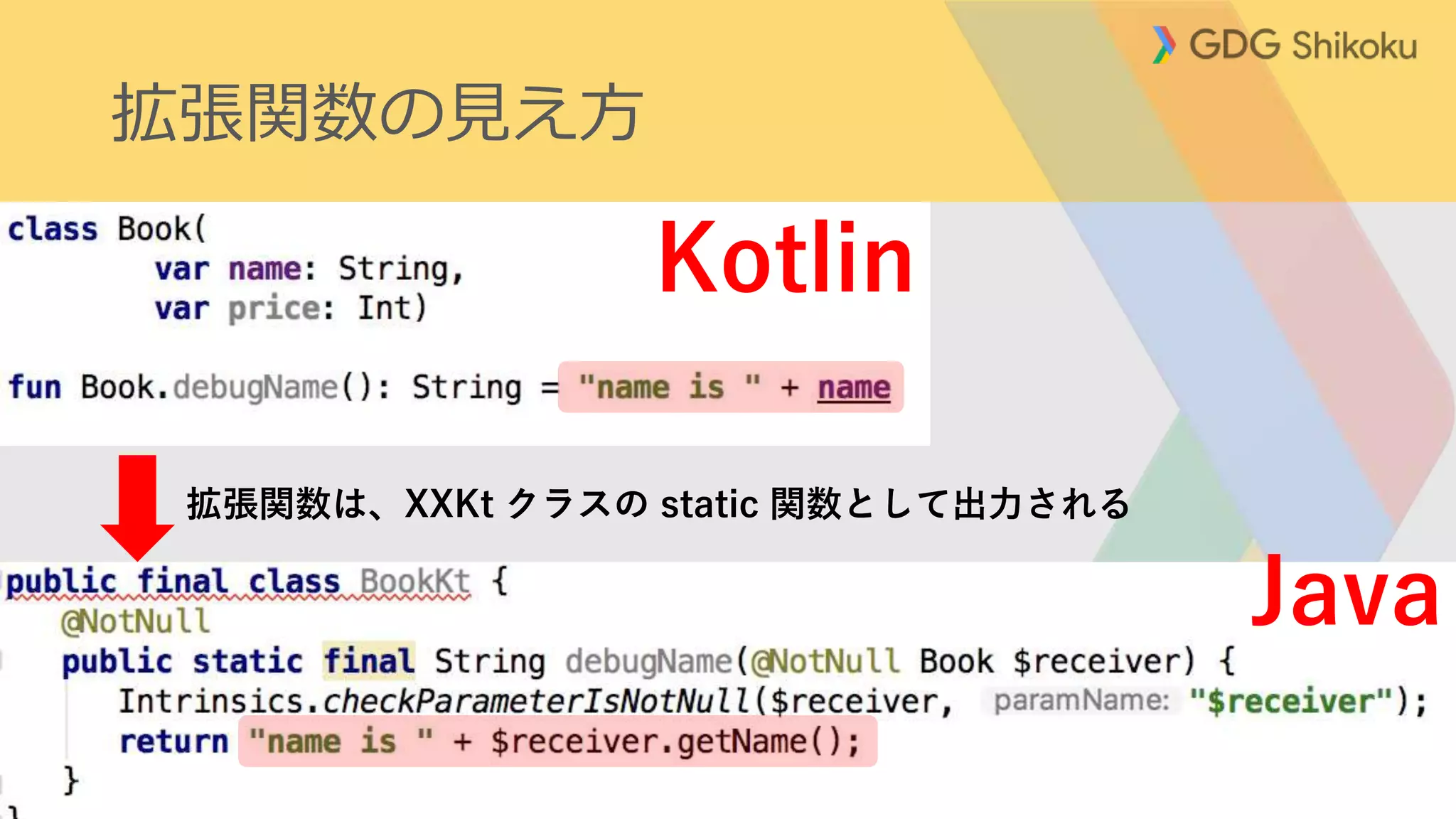Screen dimensions: 1456x819
Task: Click the 'BookKt' class name in Java code
Action: tap(415, 582)
